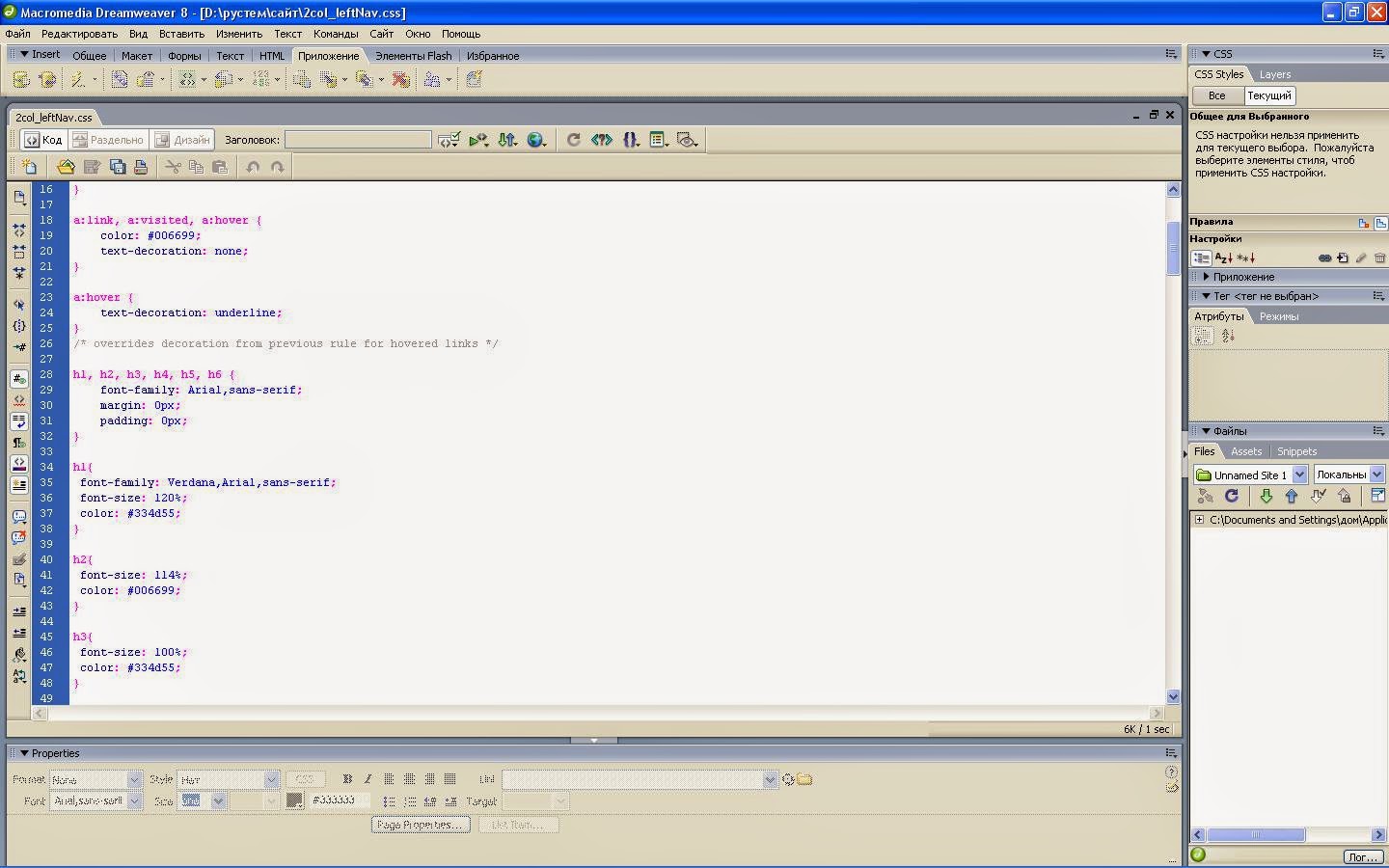Screen dimensions: 1389x868
Task: Open the Режимы tab in Tag panel
Action: 1279,316
